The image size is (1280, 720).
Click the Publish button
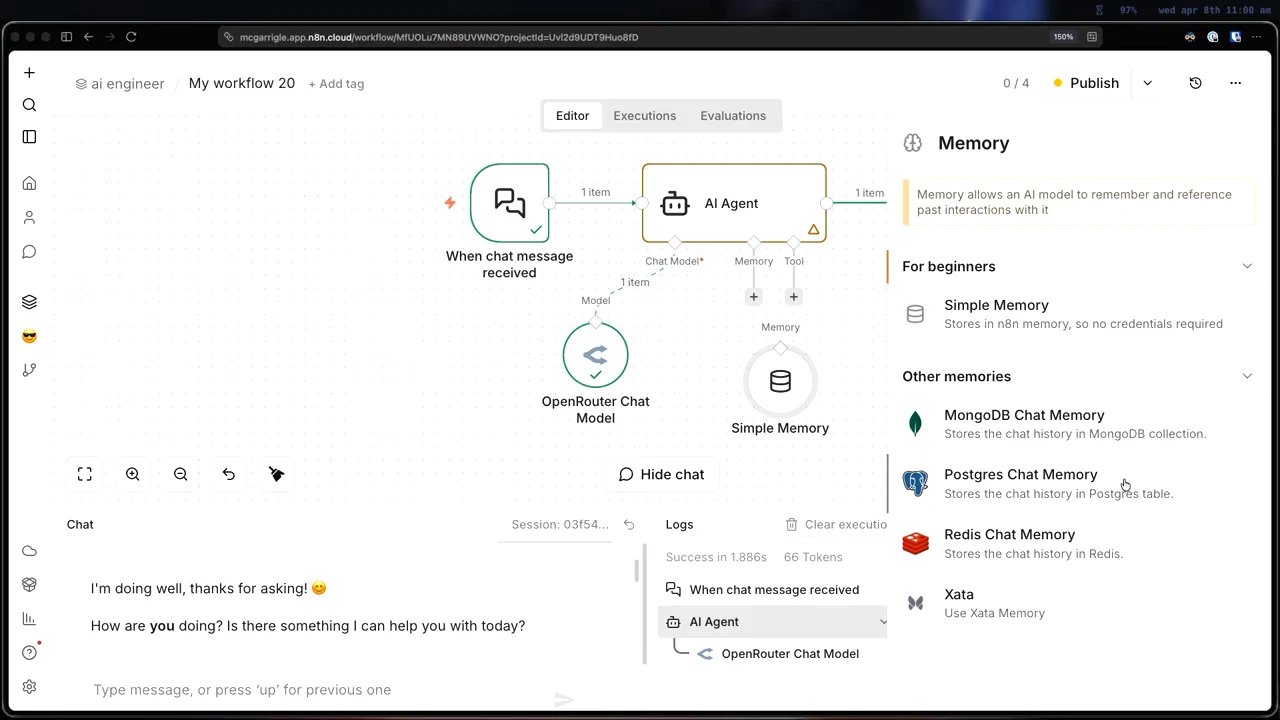(x=1086, y=83)
